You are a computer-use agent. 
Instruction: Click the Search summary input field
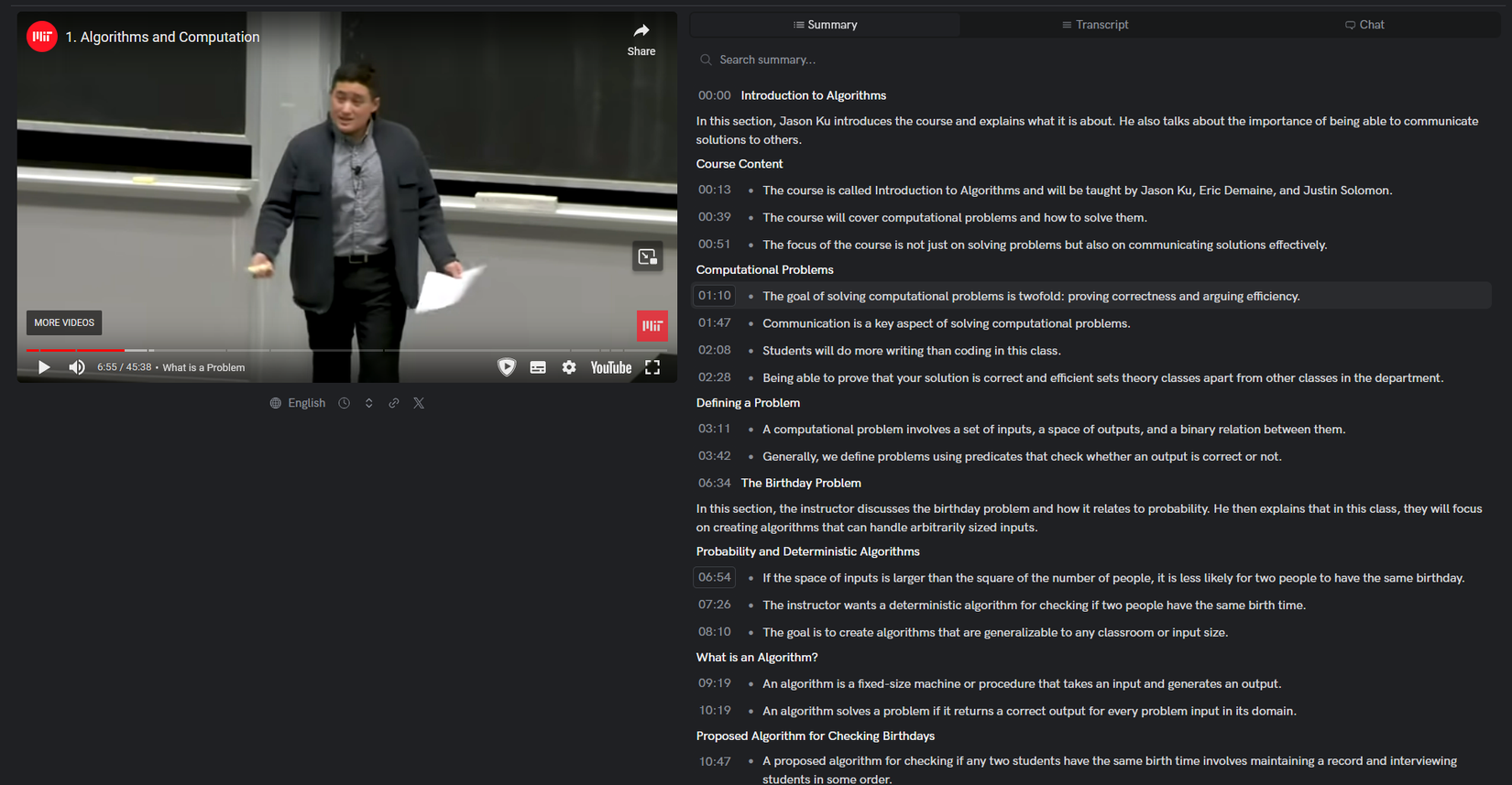(x=1095, y=60)
